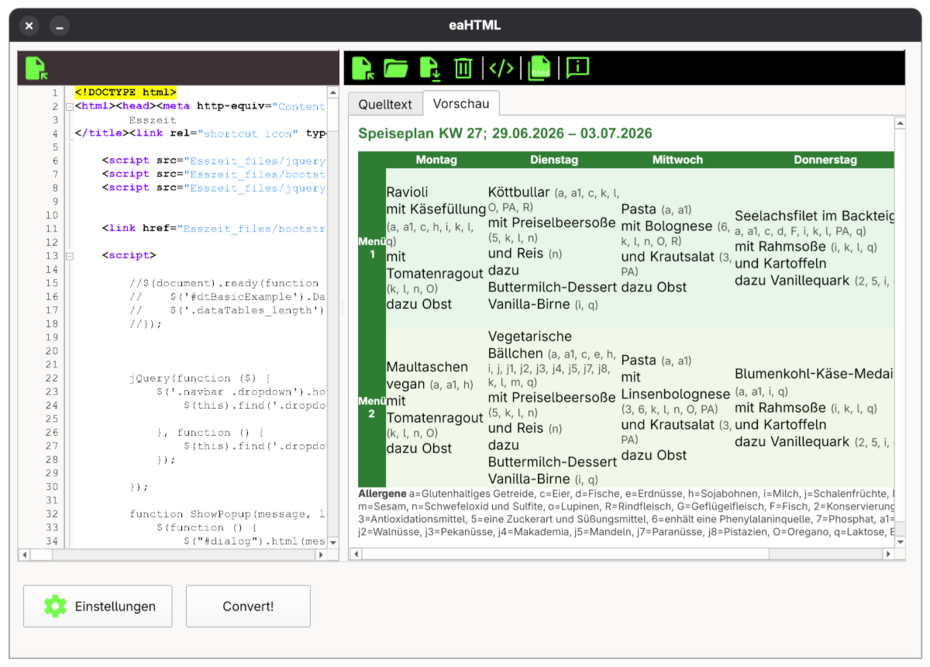Click the Mittwoch column header
Image resolution: width=930 pixels, height=667 pixels.
tap(677, 159)
